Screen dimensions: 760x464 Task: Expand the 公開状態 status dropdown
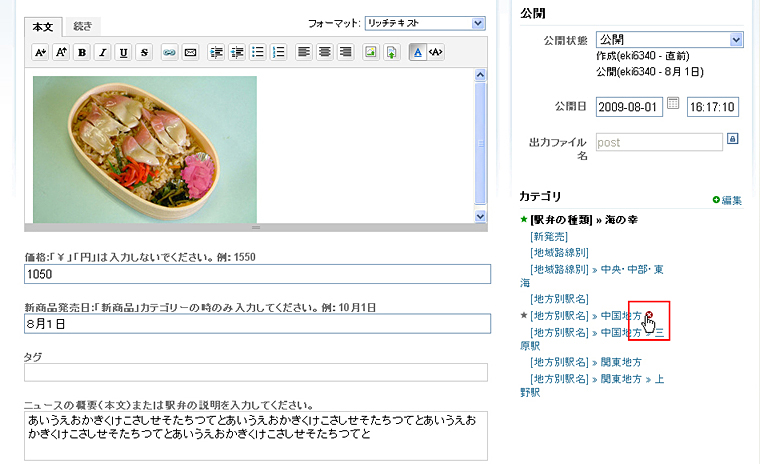(x=669, y=39)
